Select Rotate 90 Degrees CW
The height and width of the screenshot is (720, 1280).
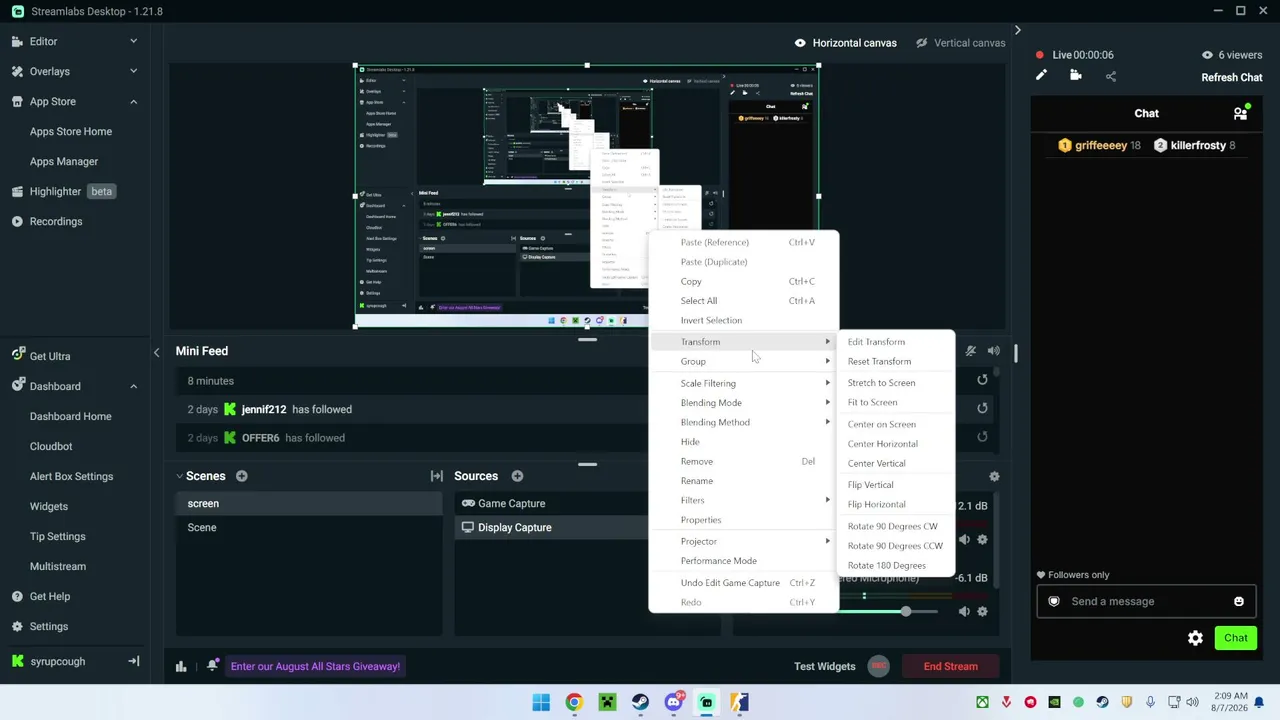pyautogui.click(x=894, y=526)
